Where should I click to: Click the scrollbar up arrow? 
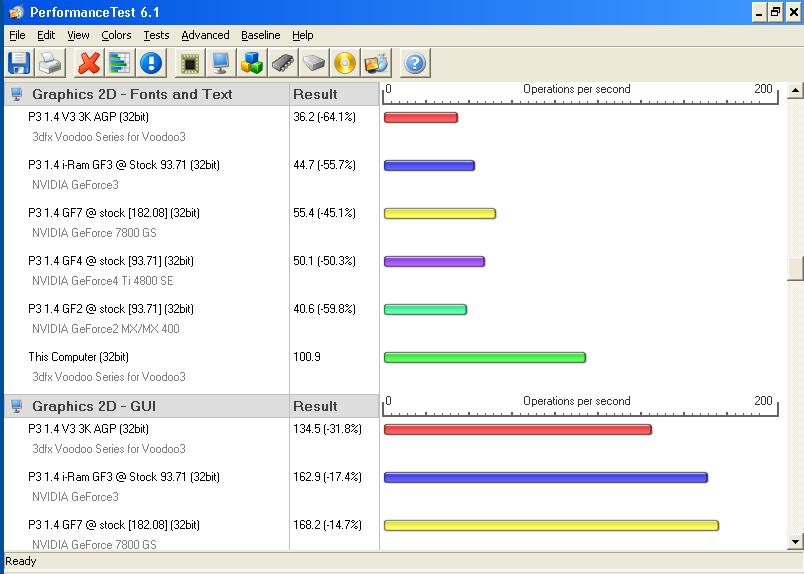pyautogui.click(x=795, y=91)
